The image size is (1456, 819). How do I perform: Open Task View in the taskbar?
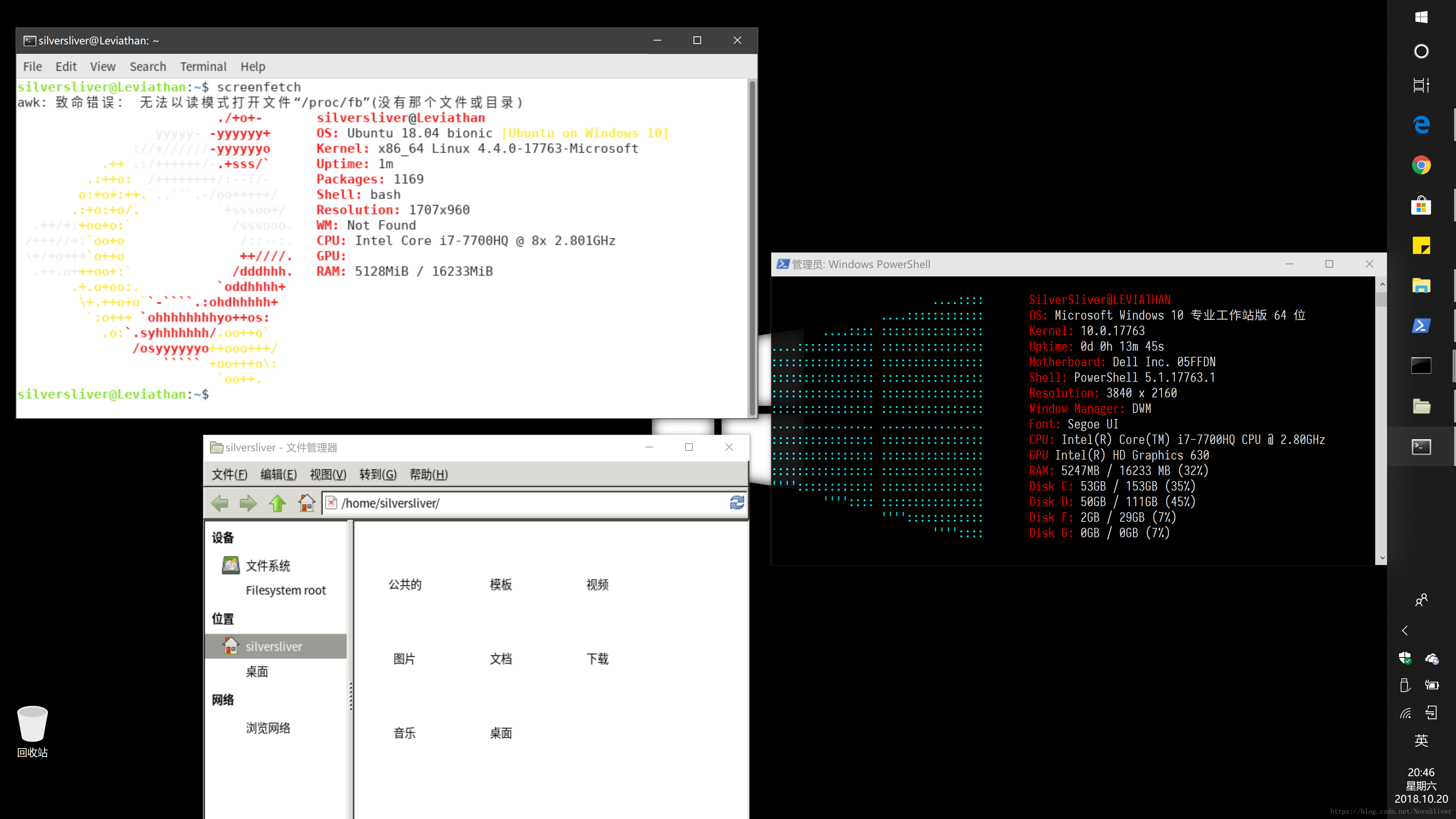click(1421, 85)
